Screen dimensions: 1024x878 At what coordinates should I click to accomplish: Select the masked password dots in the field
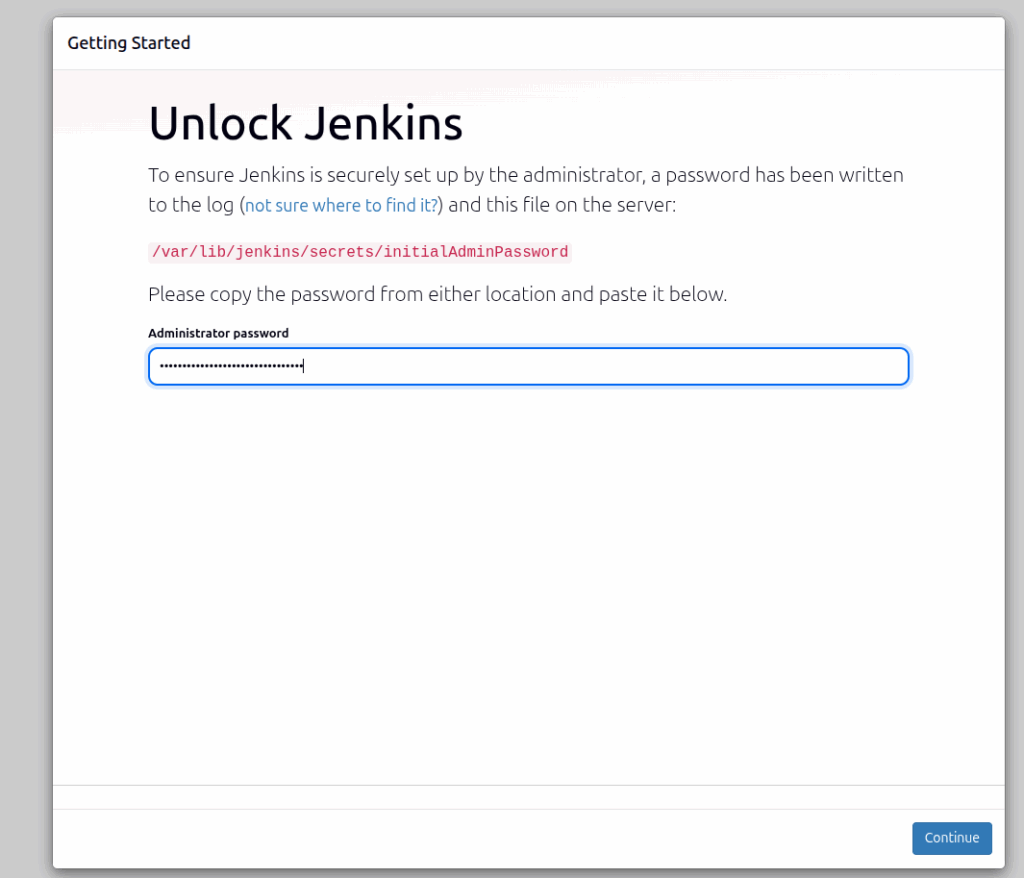click(228, 366)
